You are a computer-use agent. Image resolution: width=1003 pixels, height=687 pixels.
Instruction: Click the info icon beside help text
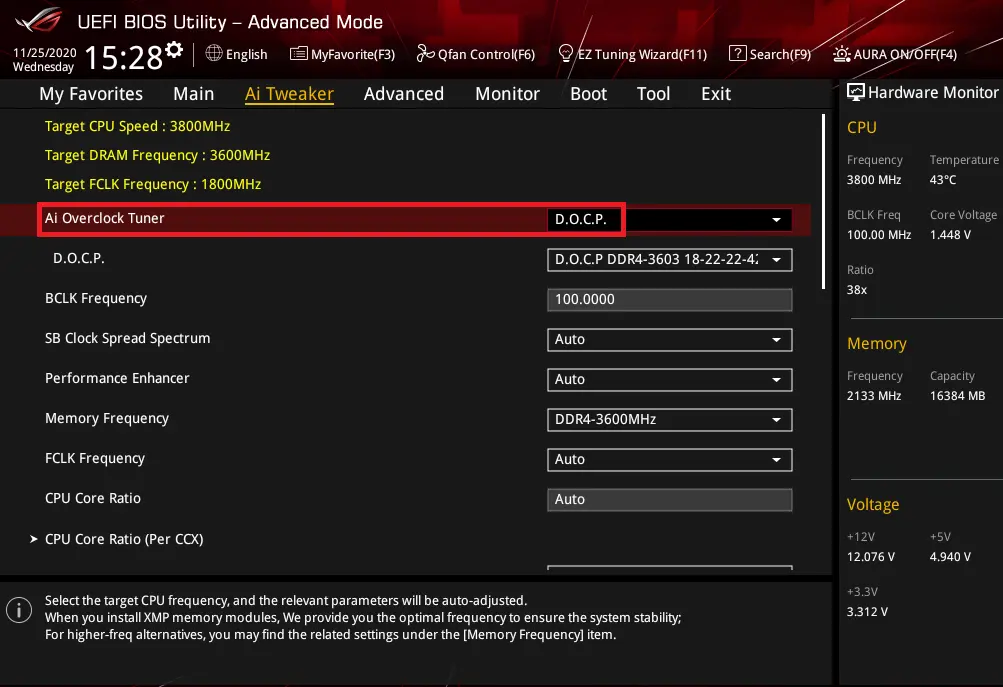pyautogui.click(x=19, y=610)
